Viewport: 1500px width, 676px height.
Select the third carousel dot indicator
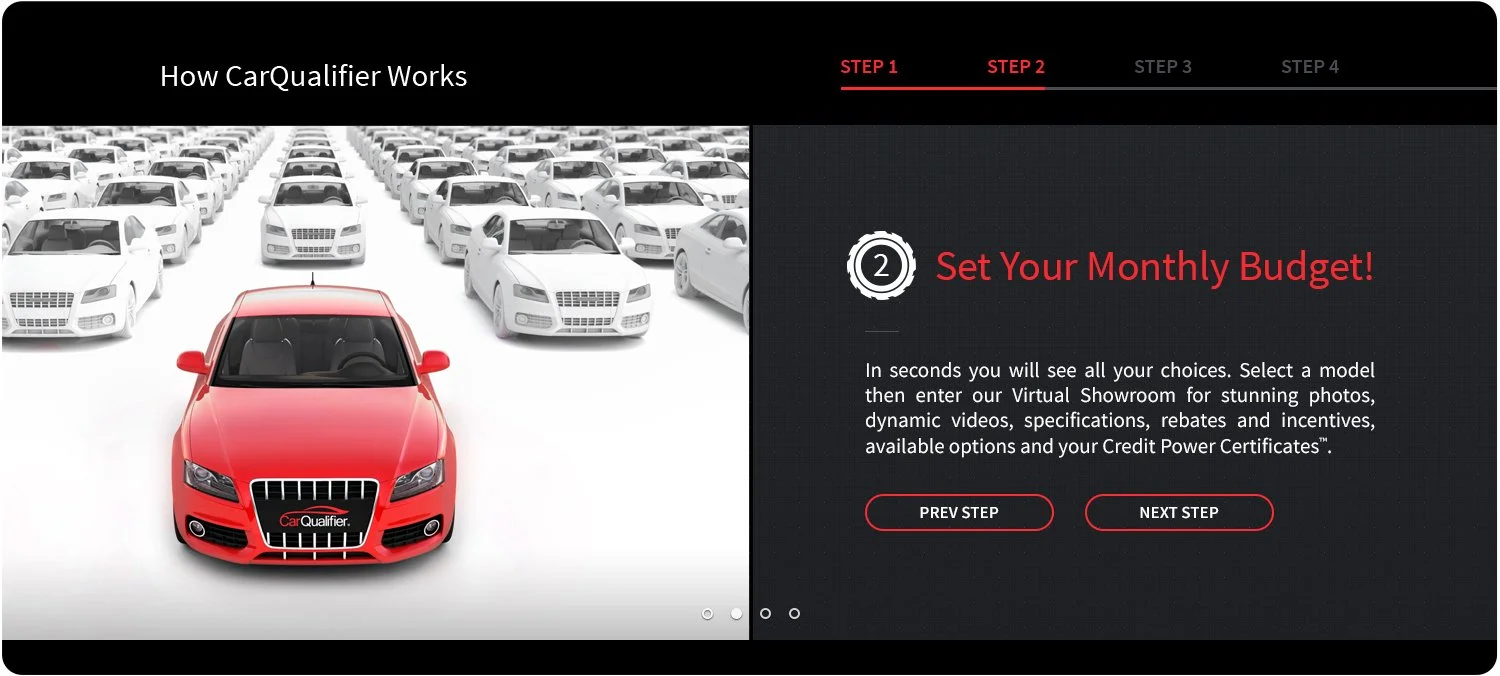coord(766,613)
